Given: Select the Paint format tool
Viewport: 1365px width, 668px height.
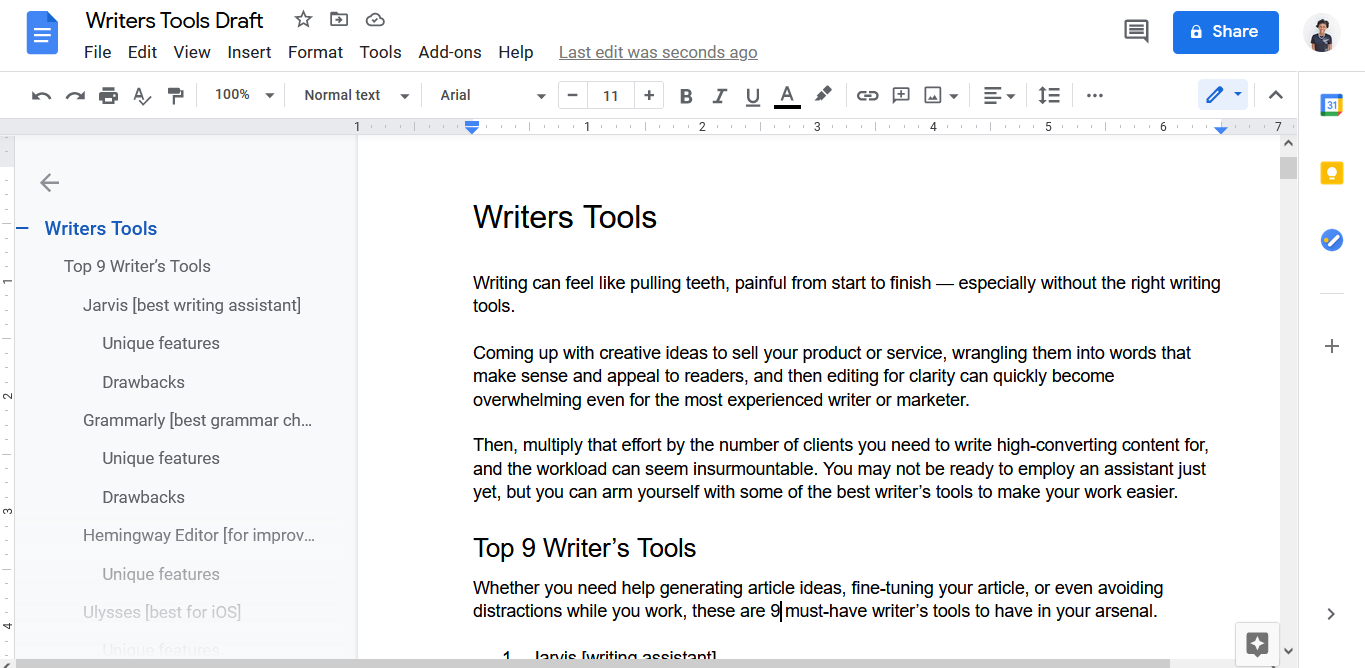Looking at the screenshot, I should (176, 96).
